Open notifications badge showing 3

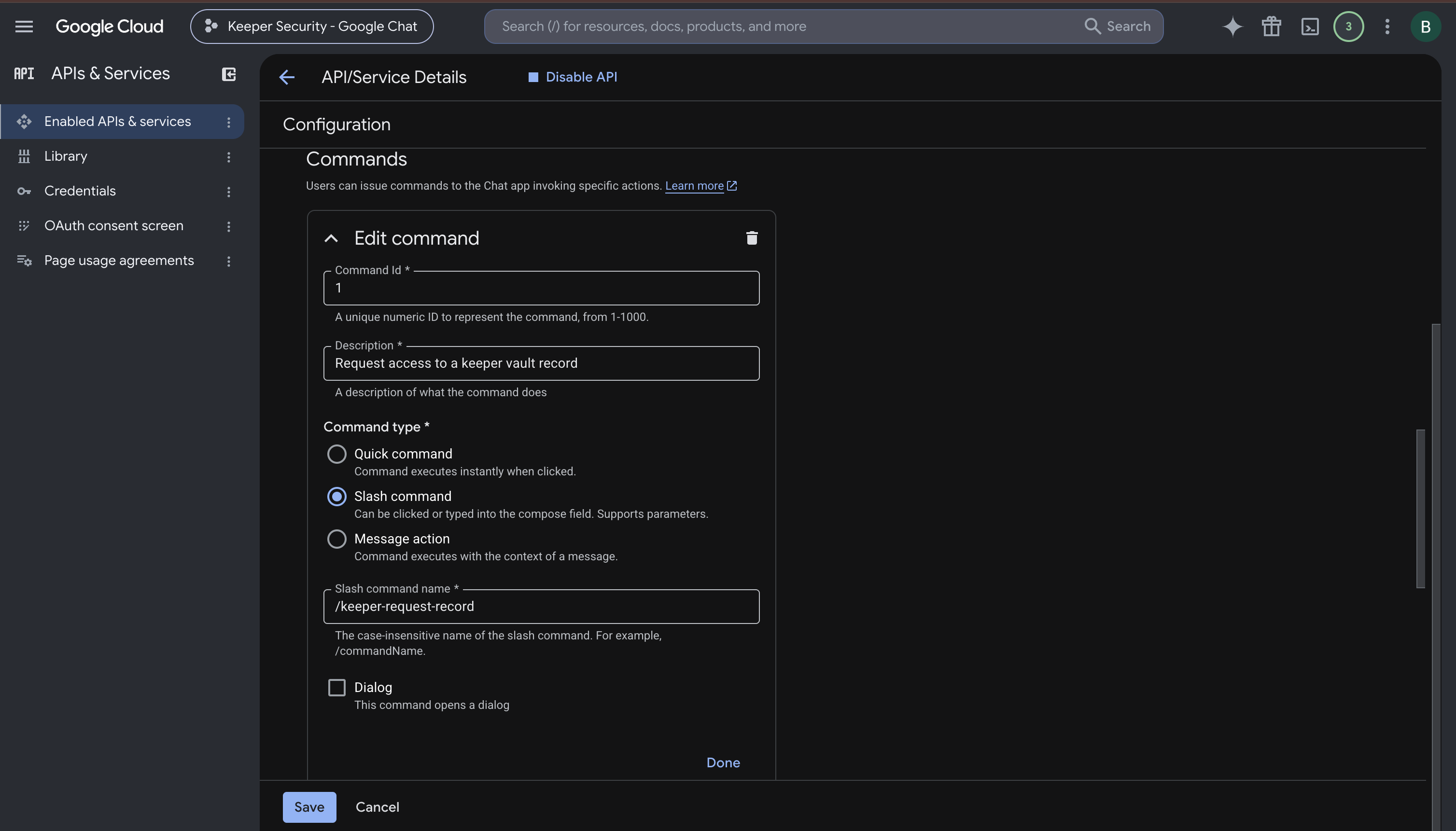point(1349,26)
